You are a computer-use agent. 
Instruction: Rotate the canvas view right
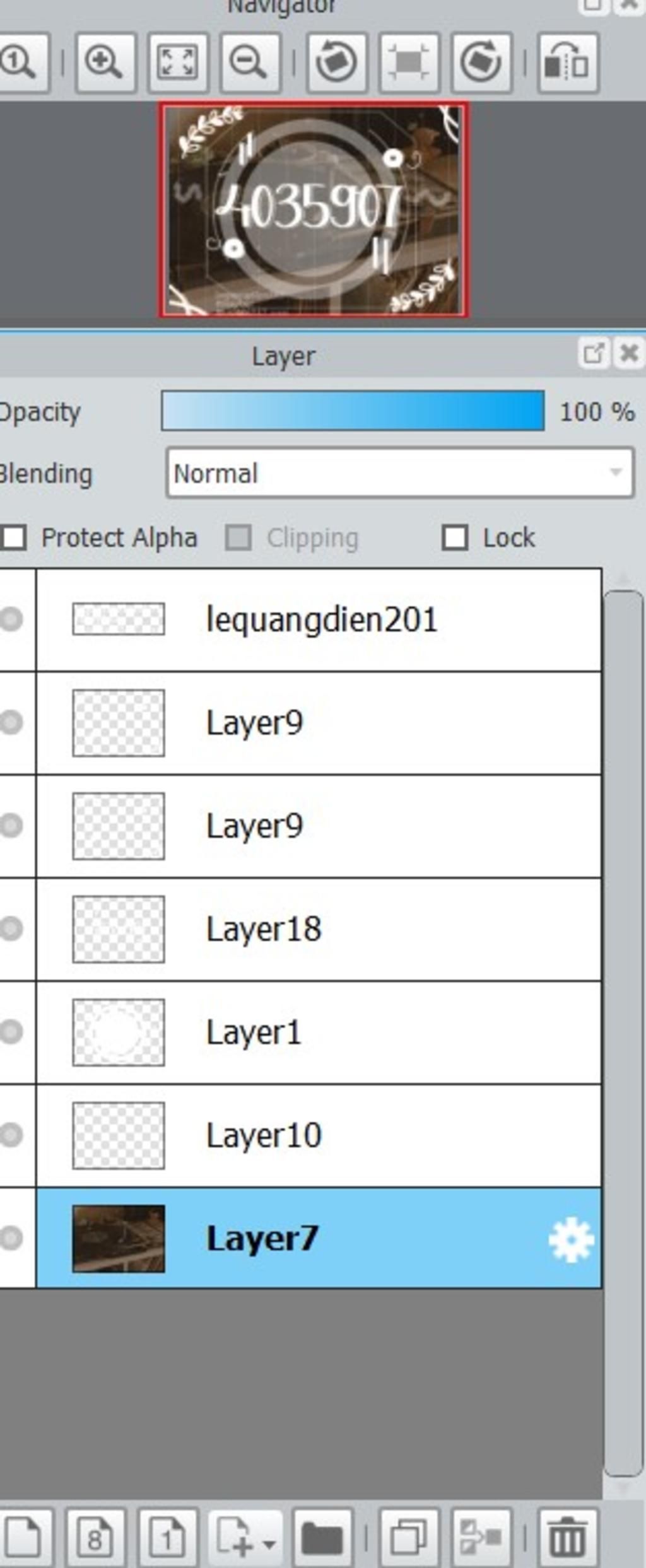click(482, 63)
